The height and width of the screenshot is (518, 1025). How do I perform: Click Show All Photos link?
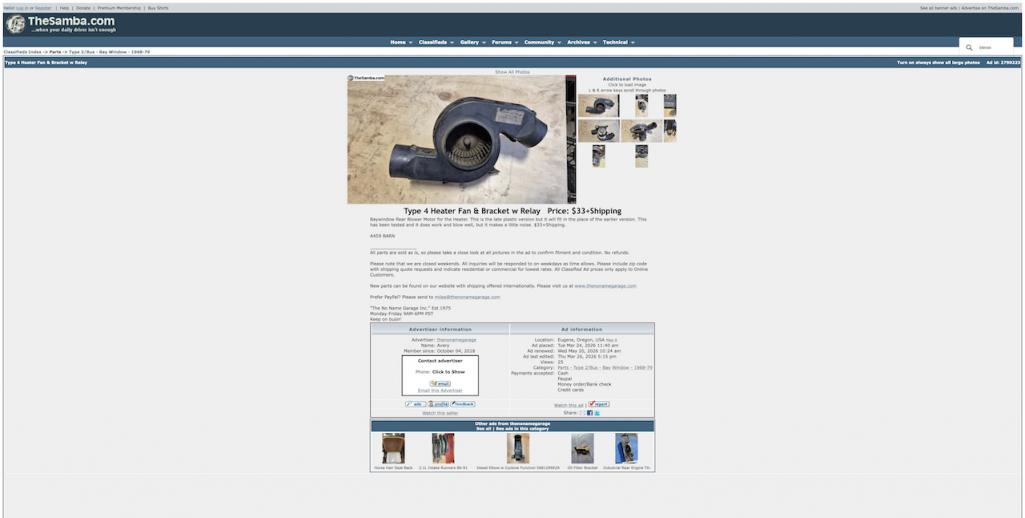coord(512,72)
